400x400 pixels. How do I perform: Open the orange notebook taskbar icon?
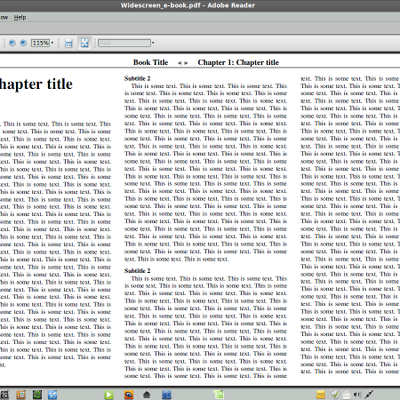click(21, 395)
